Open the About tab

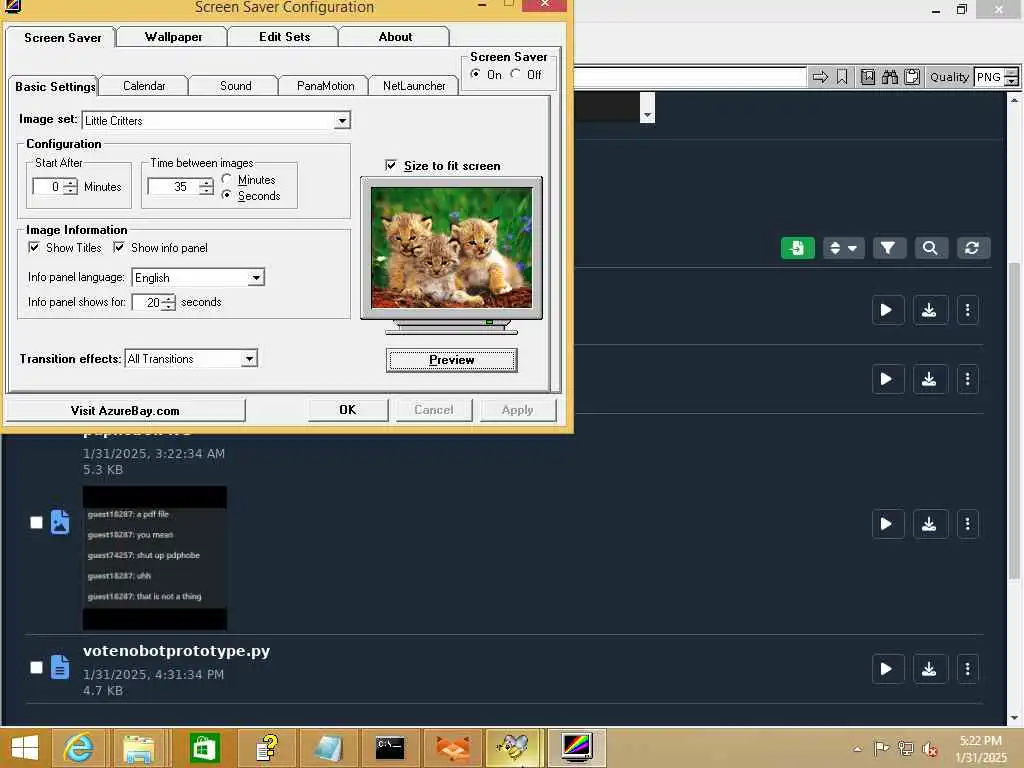pos(395,37)
